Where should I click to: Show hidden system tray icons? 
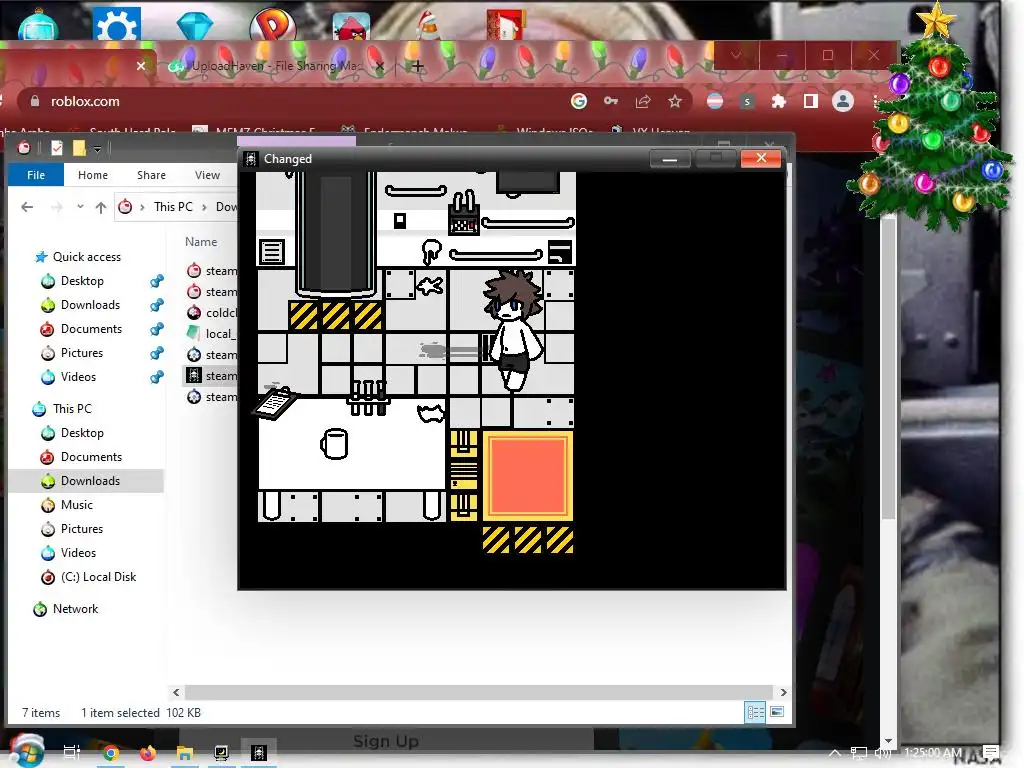tap(835, 753)
